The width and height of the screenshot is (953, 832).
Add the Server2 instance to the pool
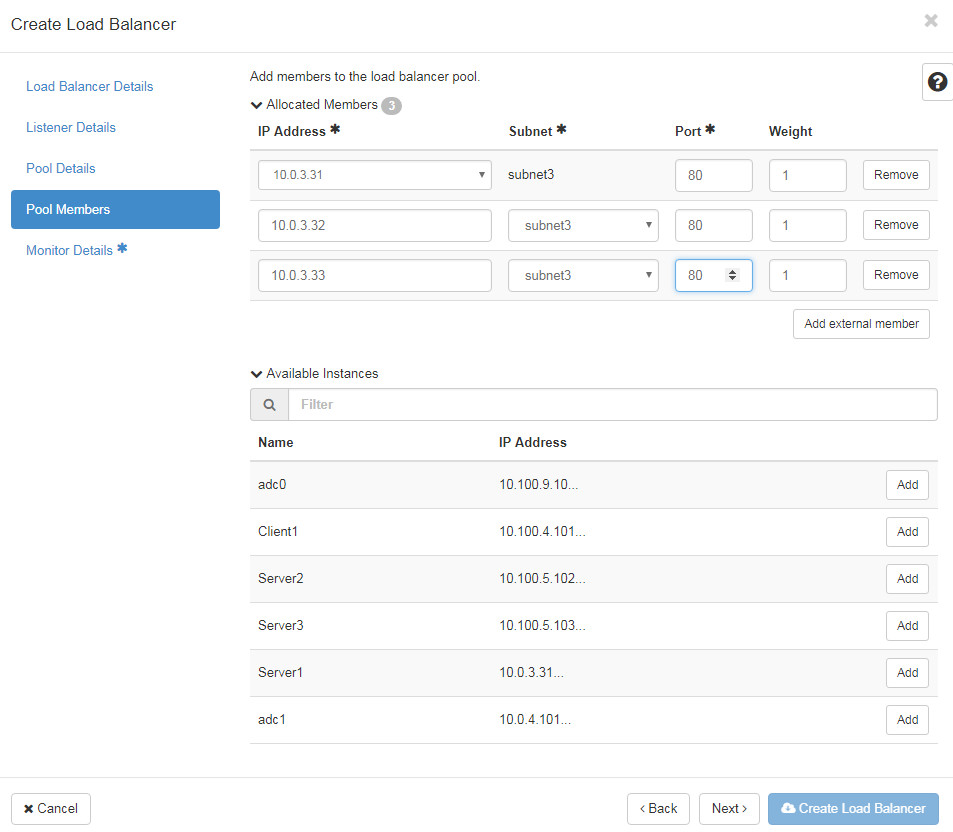[x=906, y=578]
